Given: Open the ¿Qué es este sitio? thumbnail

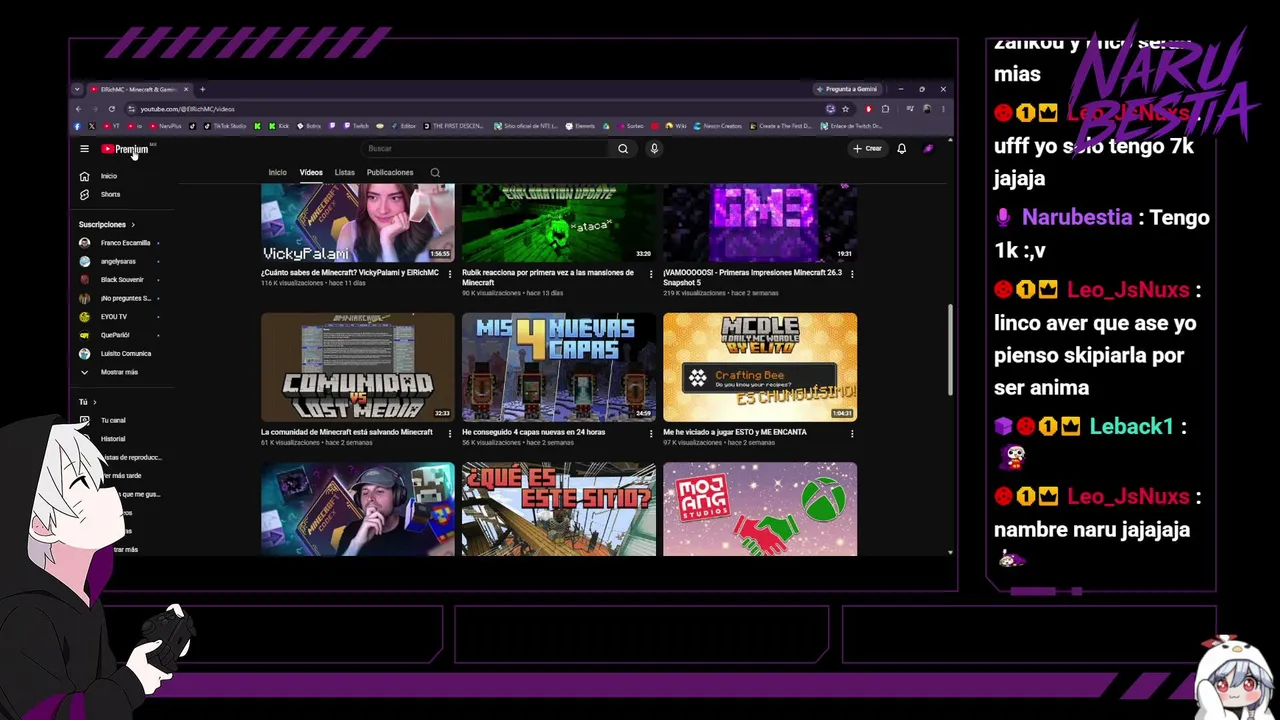Looking at the screenshot, I should [x=559, y=509].
